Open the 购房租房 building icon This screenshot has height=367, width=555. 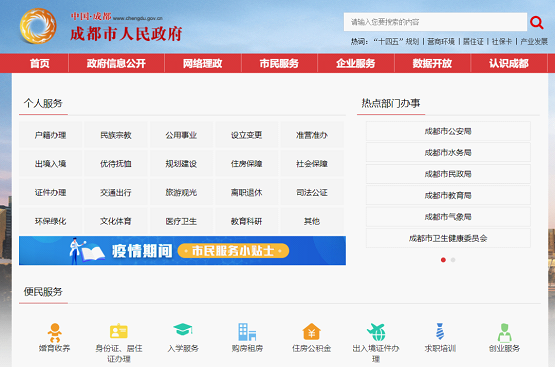pos(247,332)
